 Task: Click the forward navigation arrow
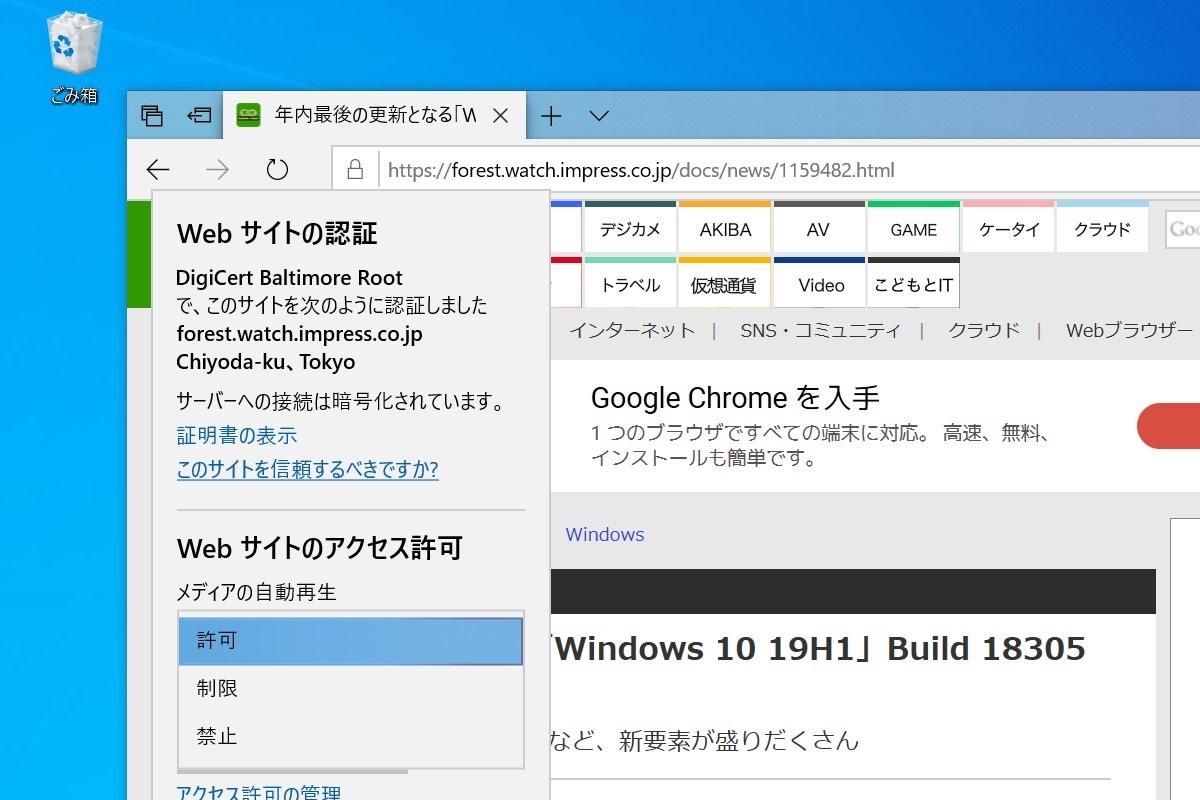coord(217,170)
